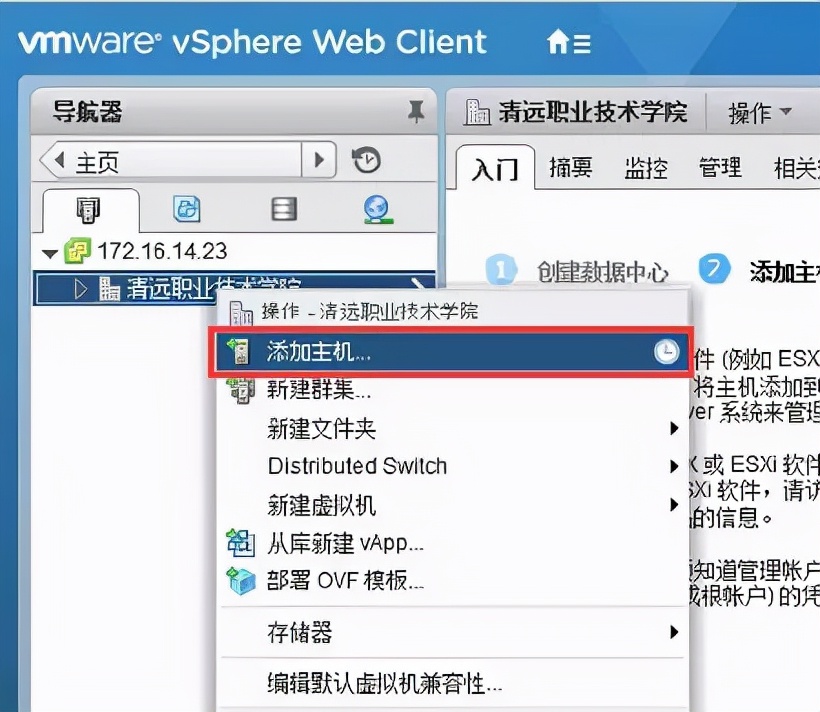Click the Home icon in the top banner

[556, 42]
